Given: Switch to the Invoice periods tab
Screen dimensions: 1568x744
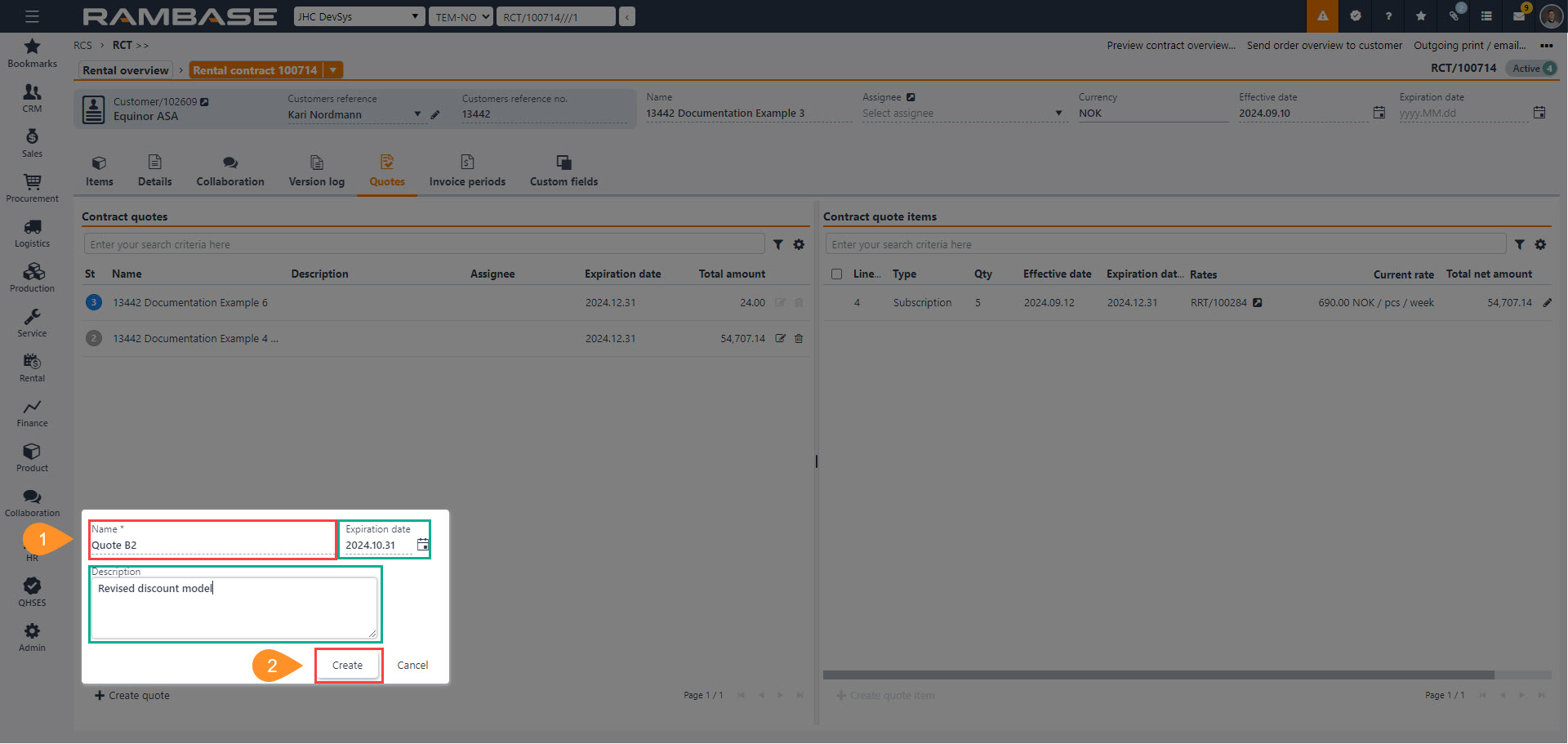Looking at the screenshot, I should (x=467, y=171).
